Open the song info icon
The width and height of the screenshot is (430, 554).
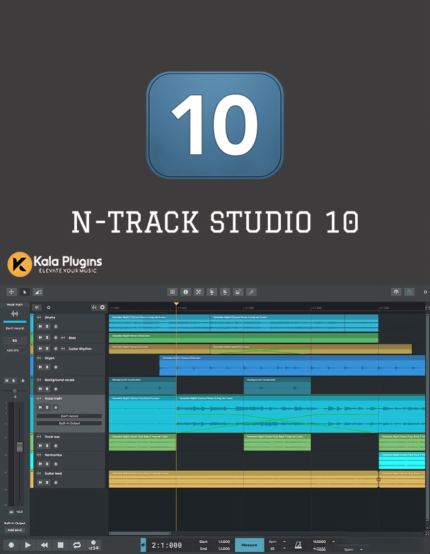[x=185, y=292]
